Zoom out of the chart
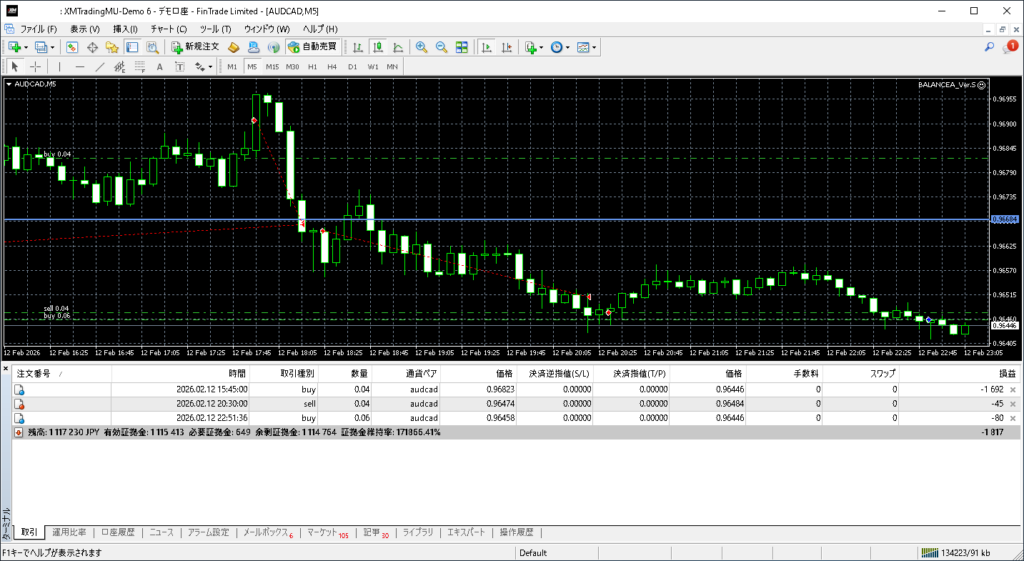The image size is (1024, 561). pyautogui.click(x=441, y=47)
